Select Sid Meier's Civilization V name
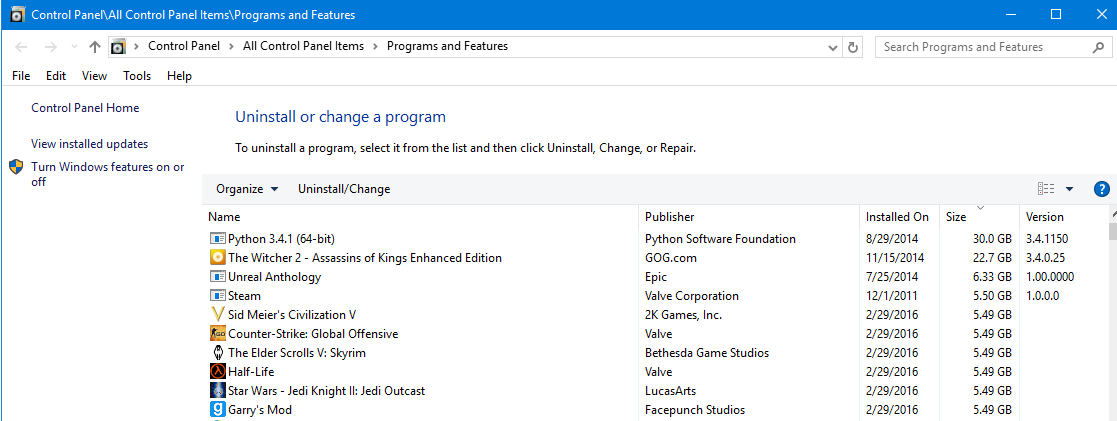Screen dimensions: 1117x421 tap(292, 314)
